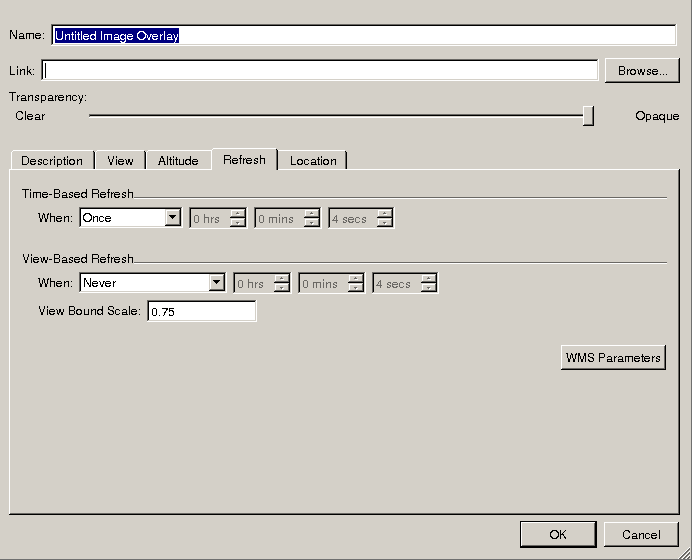Click the Name text field
Viewport: 692px width, 560px height.
(x=364, y=35)
